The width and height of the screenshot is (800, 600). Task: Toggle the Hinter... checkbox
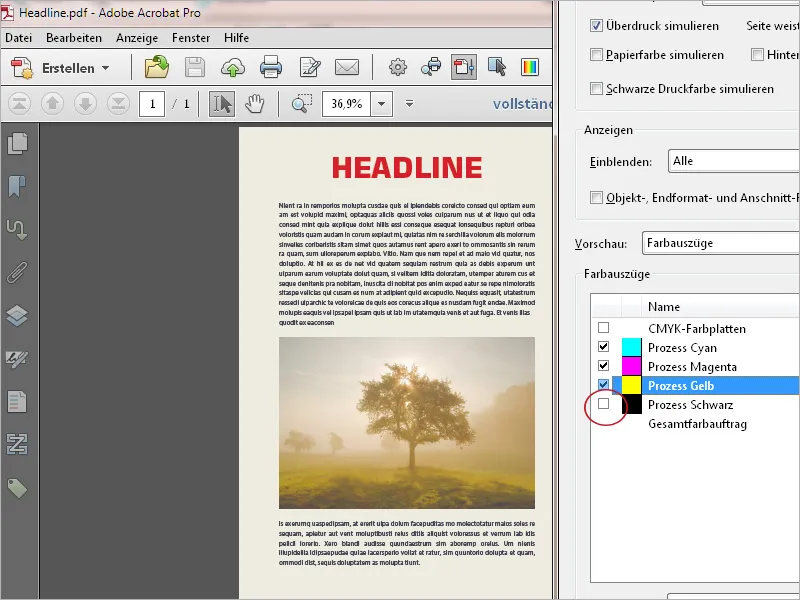click(x=757, y=55)
